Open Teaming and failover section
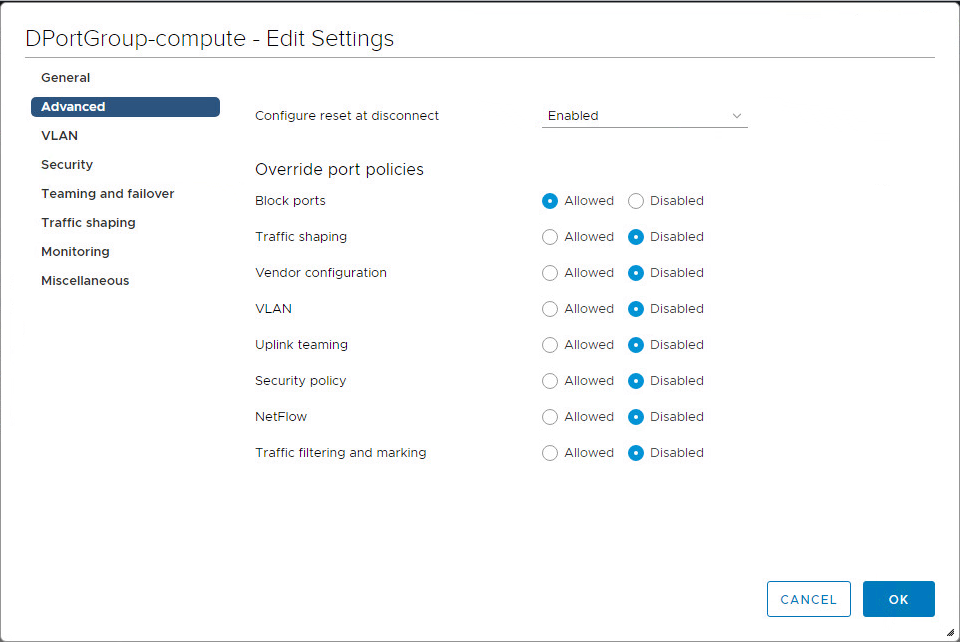Image resolution: width=960 pixels, height=642 pixels. click(108, 194)
